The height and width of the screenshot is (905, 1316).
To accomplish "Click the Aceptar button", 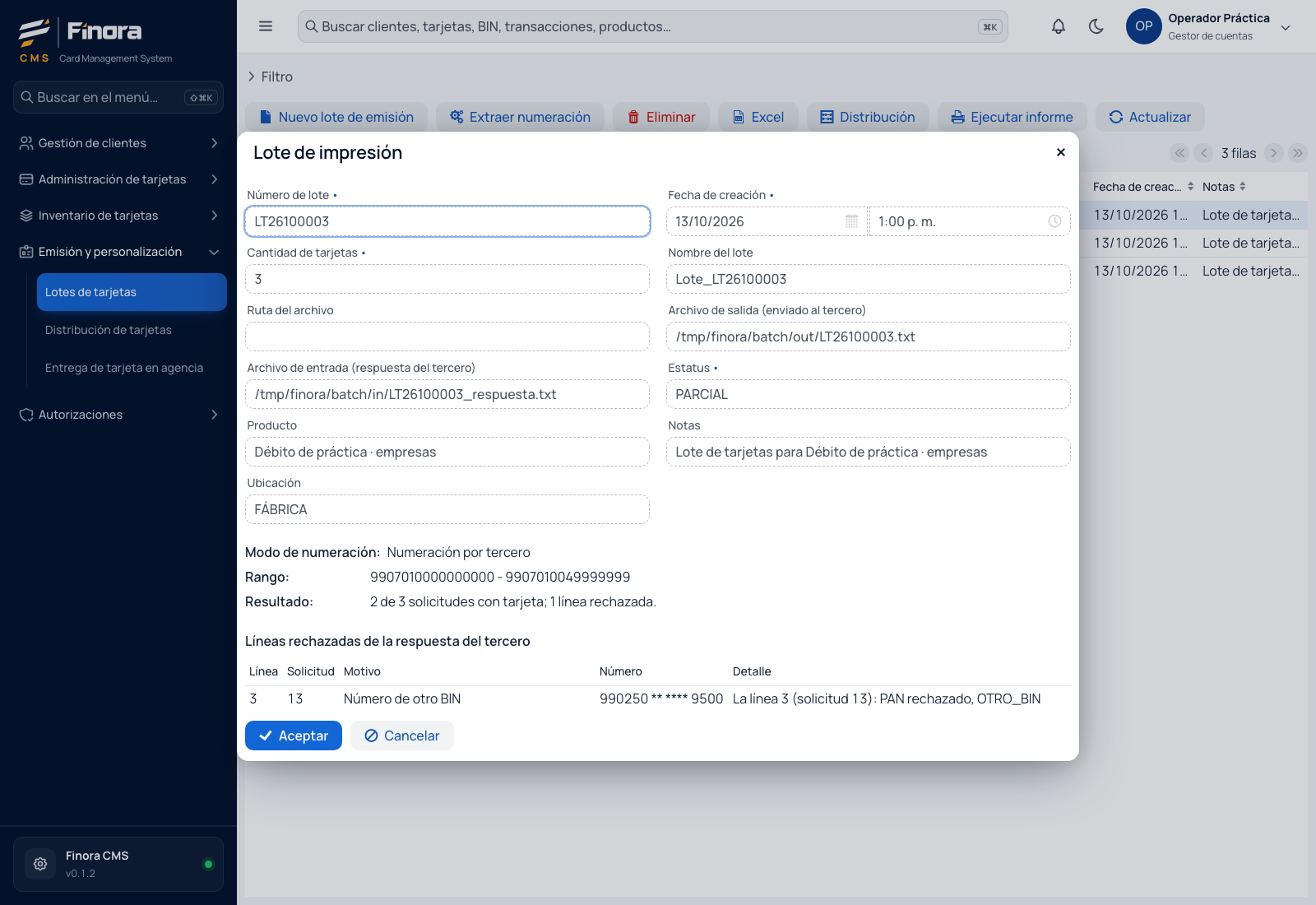I will (294, 736).
